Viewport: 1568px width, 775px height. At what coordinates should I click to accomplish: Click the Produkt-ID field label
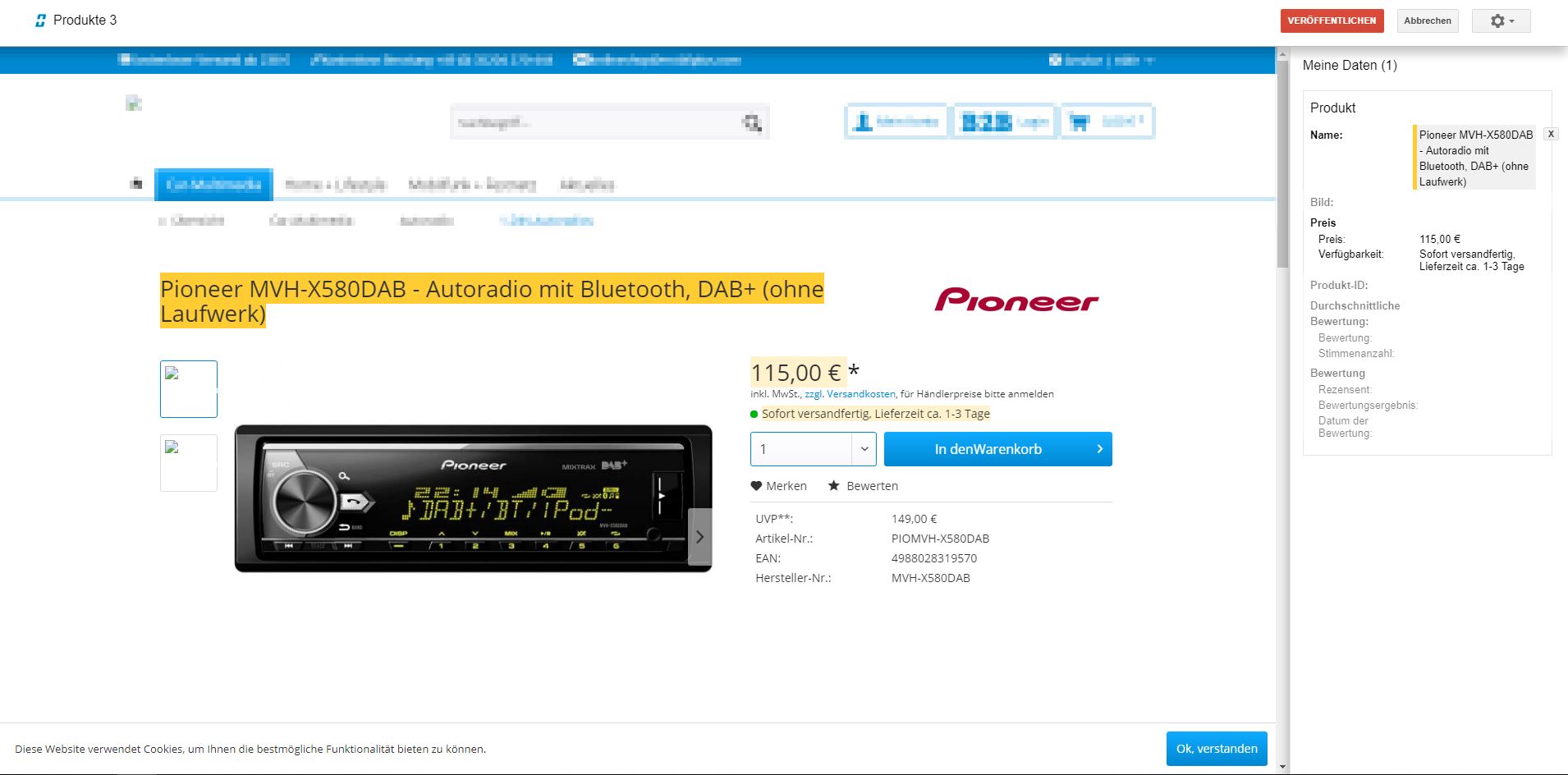pos(1339,285)
